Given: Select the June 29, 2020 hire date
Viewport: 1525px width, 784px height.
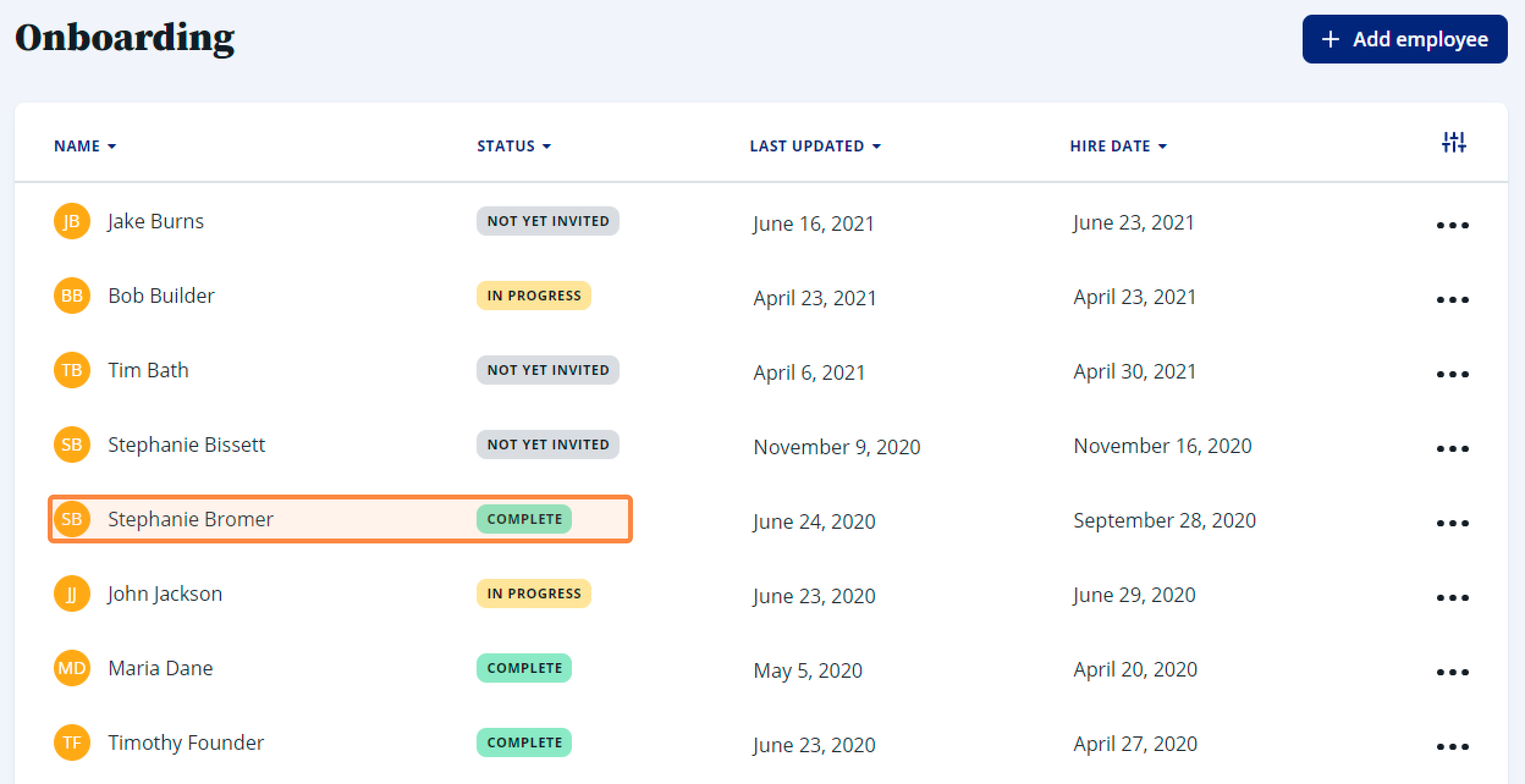Looking at the screenshot, I should pyautogui.click(x=1135, y=595).
